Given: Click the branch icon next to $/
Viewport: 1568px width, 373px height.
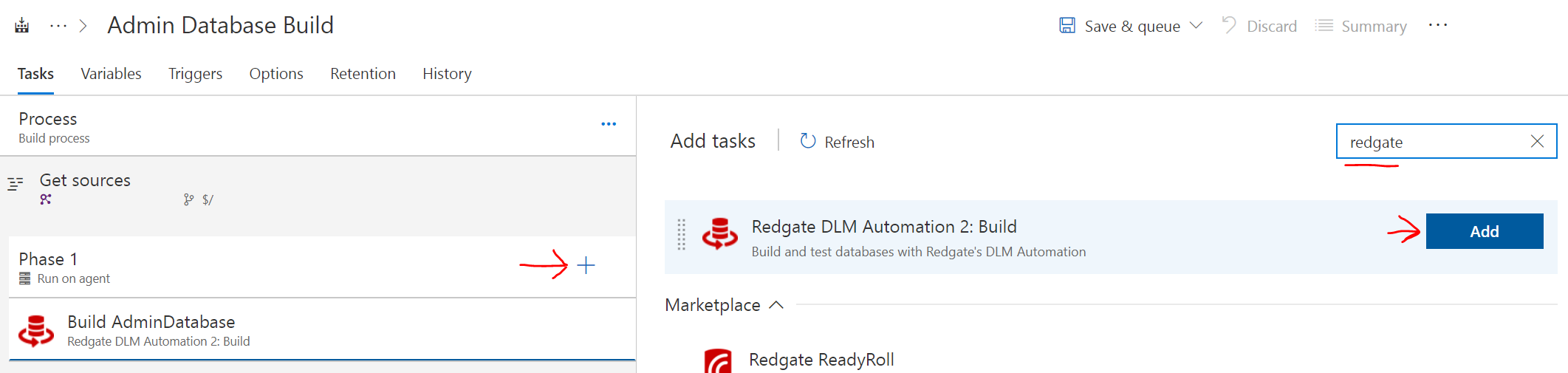Looking at the screenshot, I should pos(189,199).
